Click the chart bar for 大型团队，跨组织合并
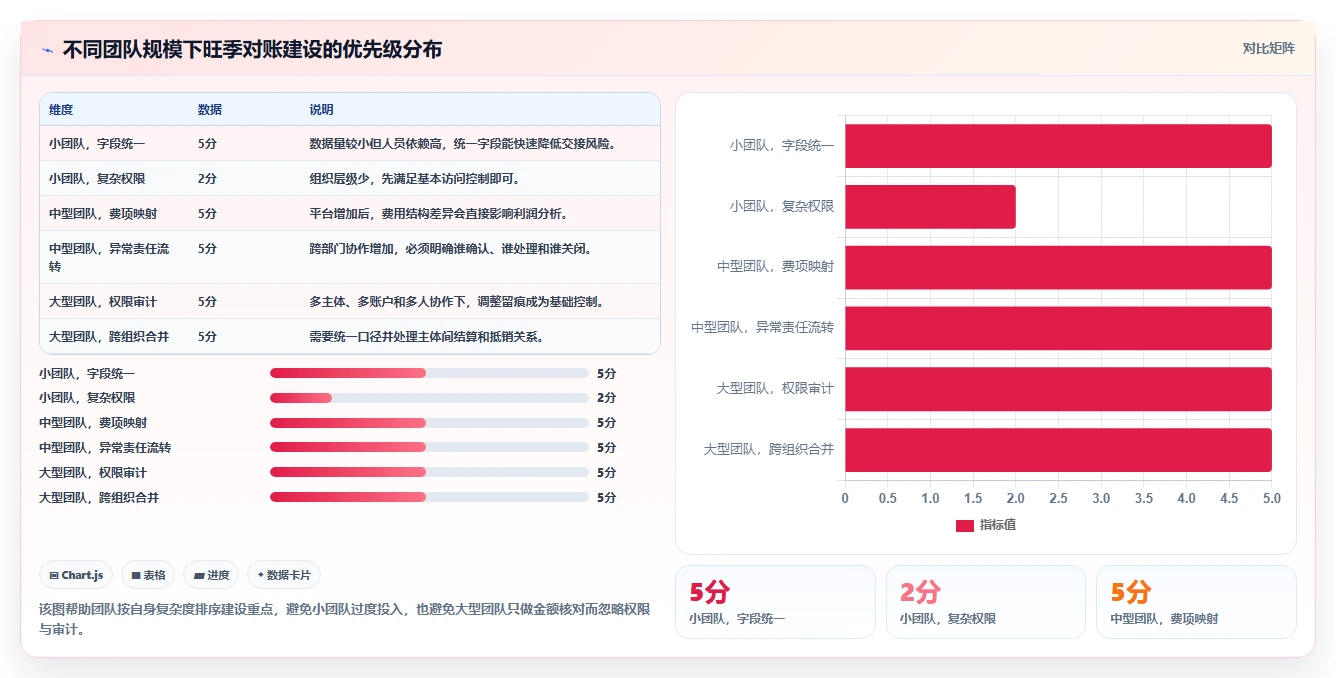 point(1058,450)
